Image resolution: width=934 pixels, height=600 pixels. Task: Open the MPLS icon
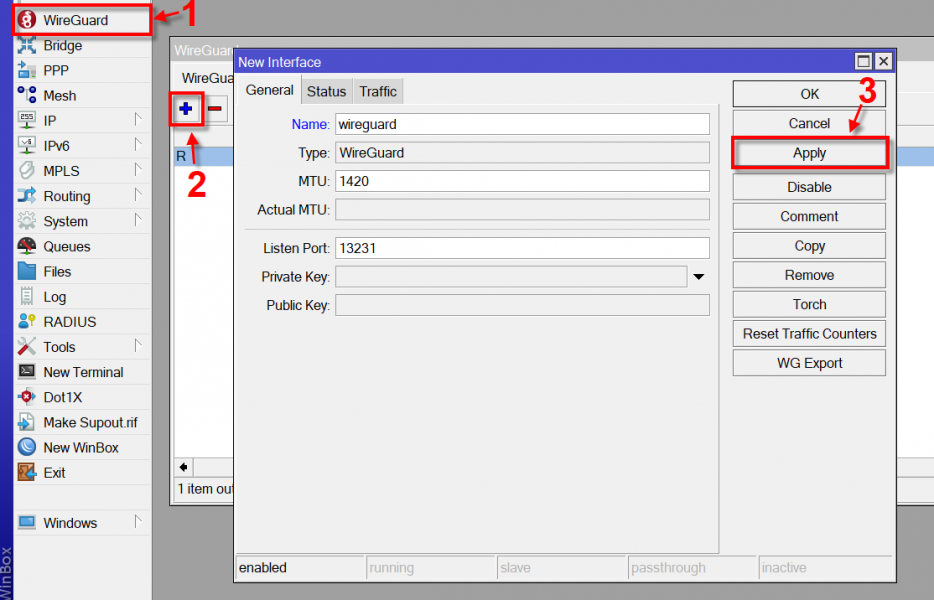[27, 170]
